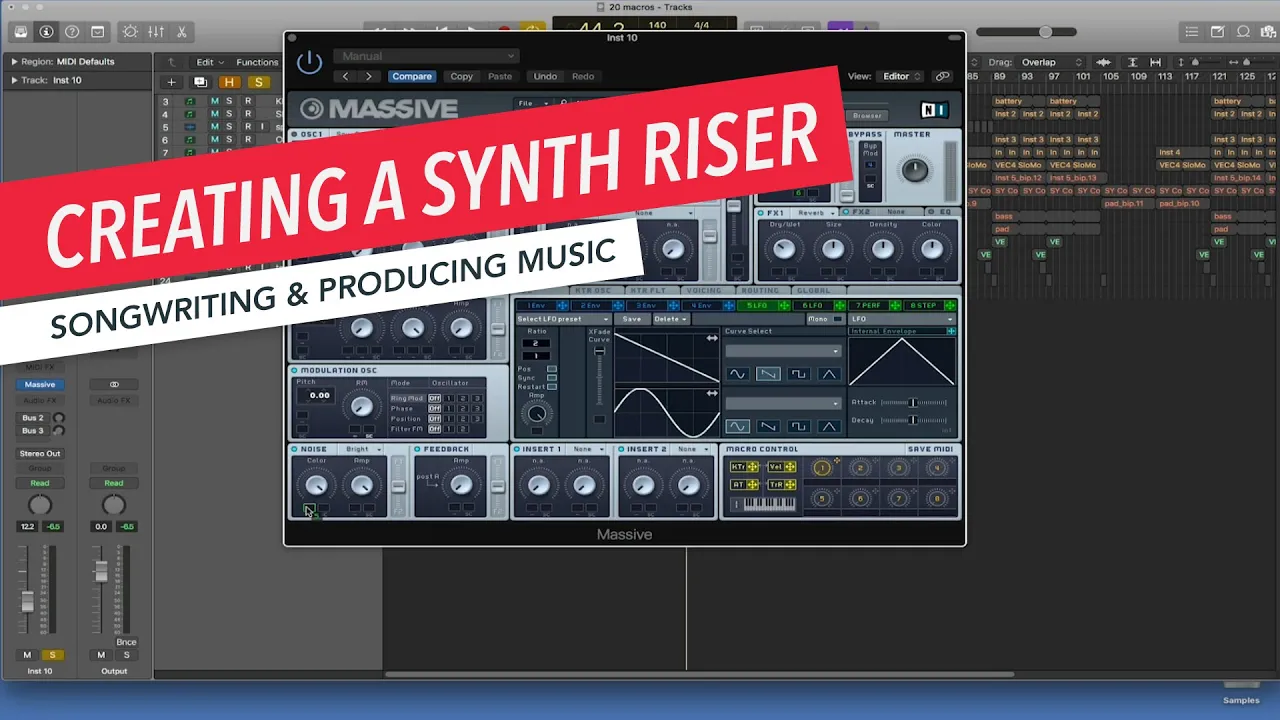Solo the Inst 10 channel strip
Screen dimensions: 1280x720
coord(52,655)
